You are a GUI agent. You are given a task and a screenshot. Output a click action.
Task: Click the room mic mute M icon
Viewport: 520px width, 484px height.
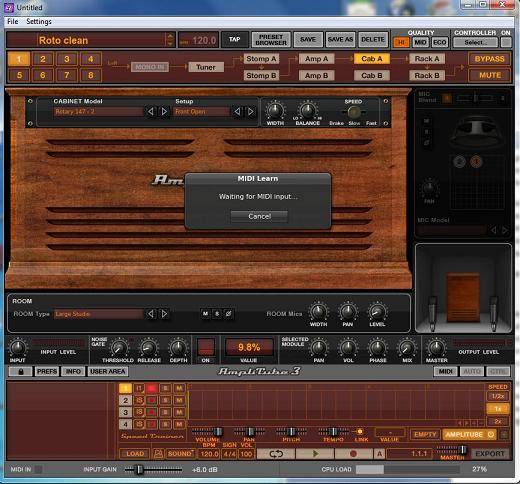coord(205,314)
